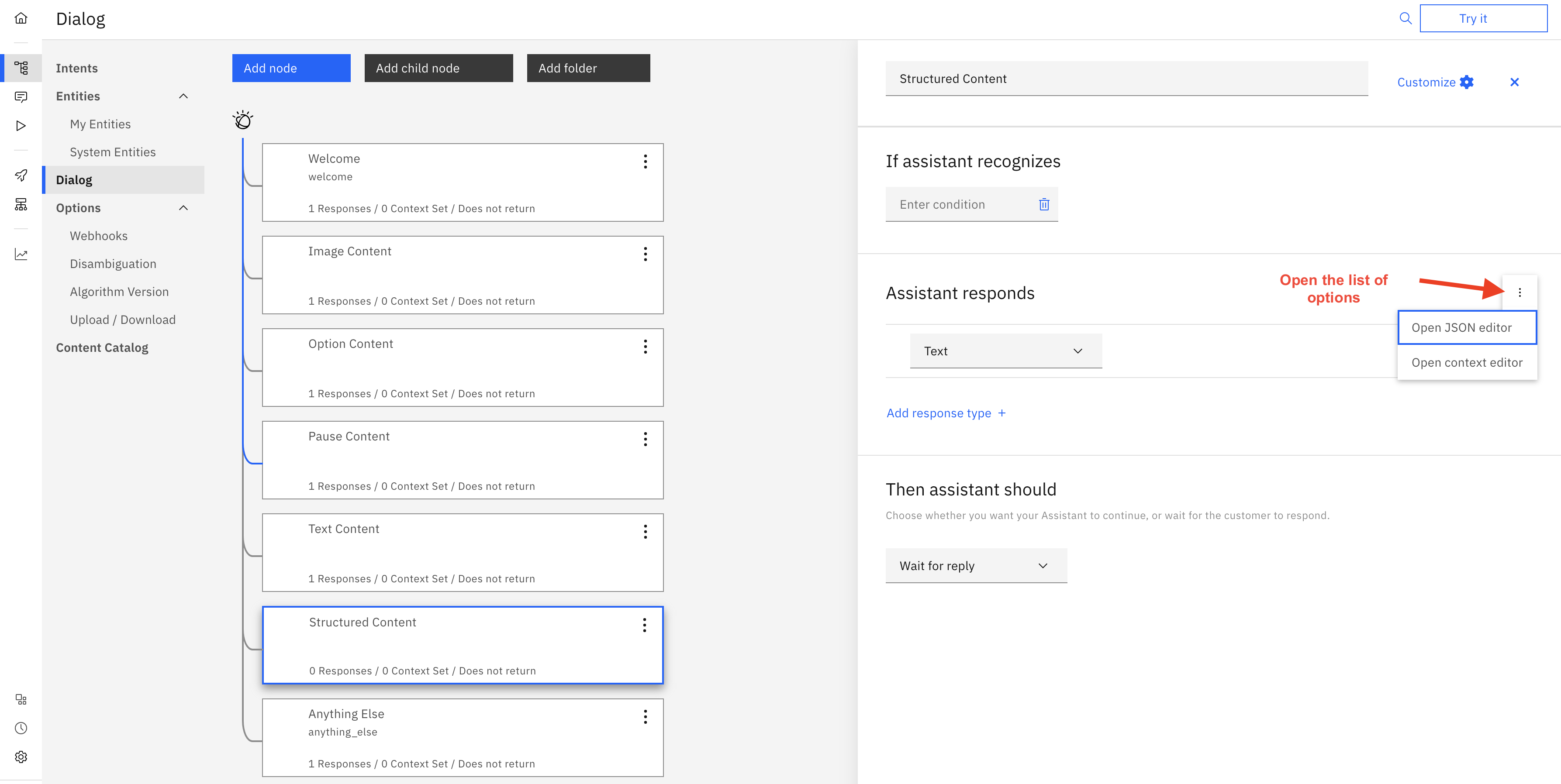Open the analytics chart icon in sidebar
The width and height of the screenshot is (1561, 784).
click(x=21, y=254)
